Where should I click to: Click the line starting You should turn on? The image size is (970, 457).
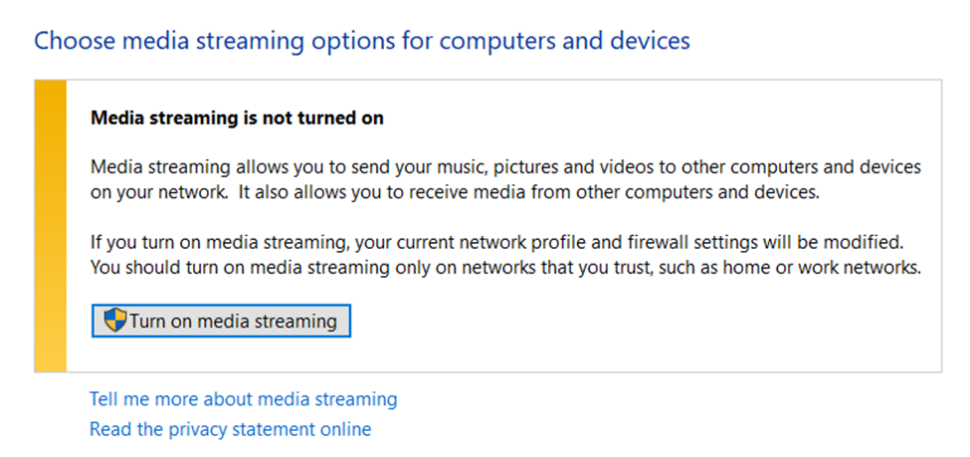point(506,268)
